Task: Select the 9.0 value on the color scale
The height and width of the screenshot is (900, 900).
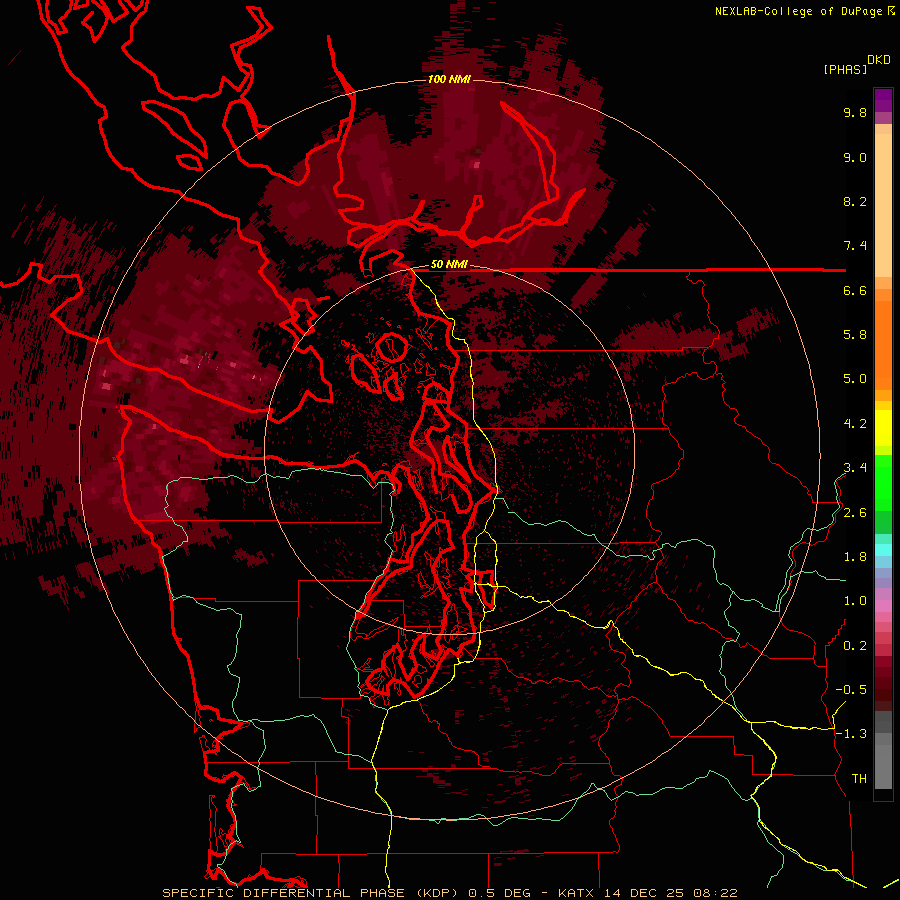Action: [x=855, y=157]
